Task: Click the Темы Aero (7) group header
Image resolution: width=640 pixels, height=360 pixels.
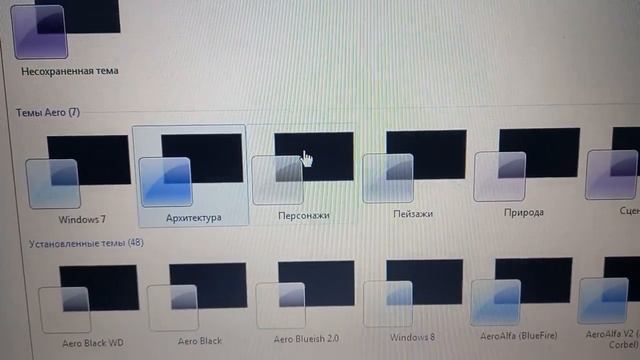Action: click(x=48, y=112)
